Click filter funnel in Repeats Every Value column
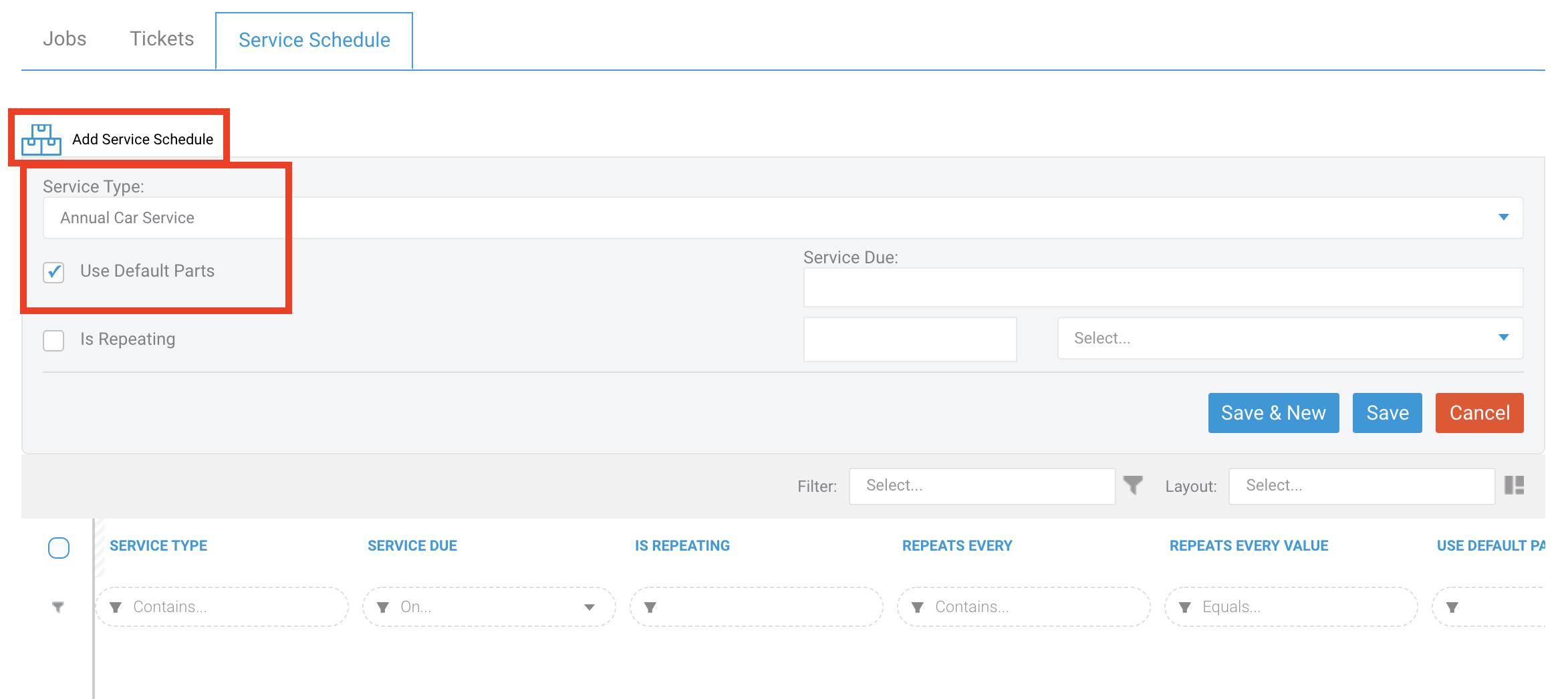Image resolution: width=1568 pixels, height=699 pixels. click(x=1185, y=607)
